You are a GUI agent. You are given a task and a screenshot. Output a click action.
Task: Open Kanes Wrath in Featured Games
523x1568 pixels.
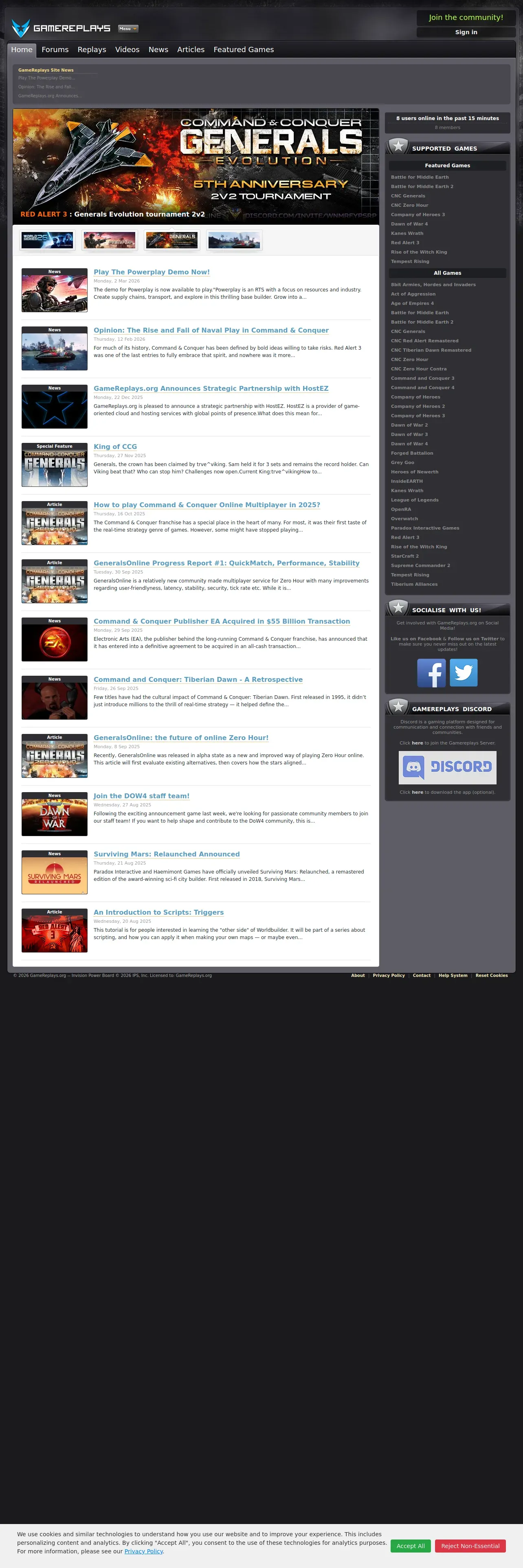pyautogui.click(x=407, y=234)
